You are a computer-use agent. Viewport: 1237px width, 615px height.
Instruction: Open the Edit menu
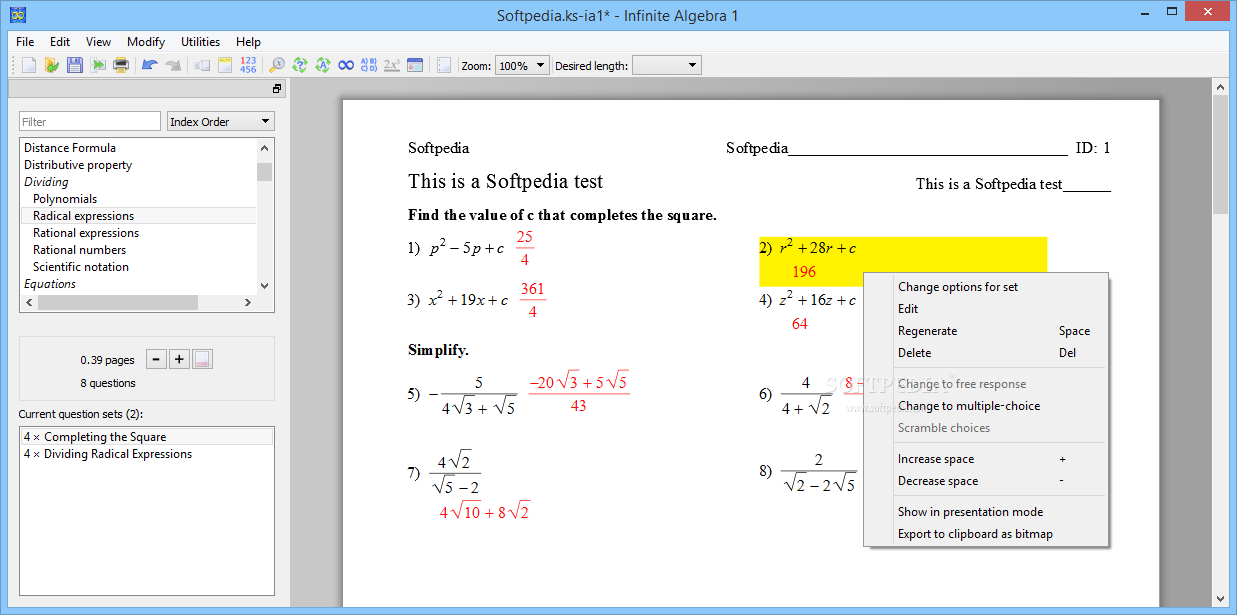pos(60,42)
